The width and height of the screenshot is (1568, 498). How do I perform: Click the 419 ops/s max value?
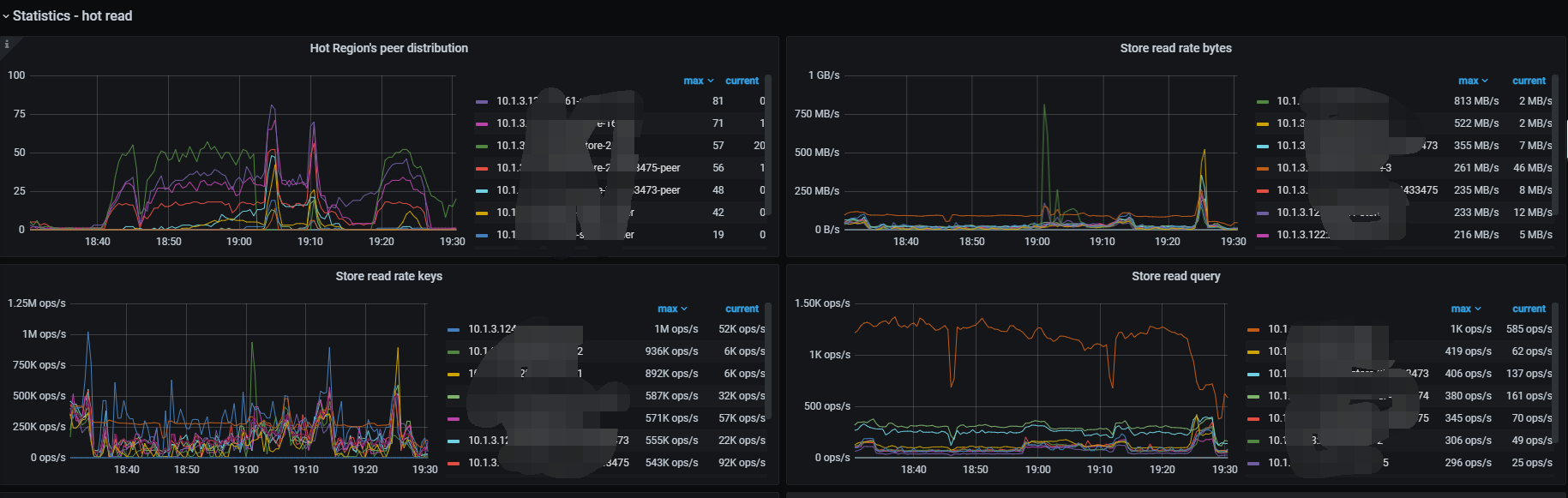[x=1468, y=351]
